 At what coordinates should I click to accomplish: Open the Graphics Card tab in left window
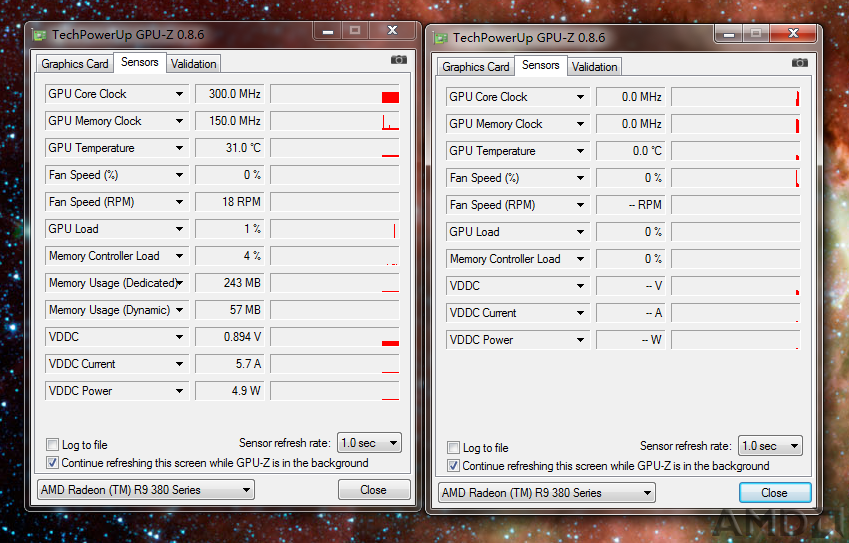pyautogui.click(x=75, y=64)
